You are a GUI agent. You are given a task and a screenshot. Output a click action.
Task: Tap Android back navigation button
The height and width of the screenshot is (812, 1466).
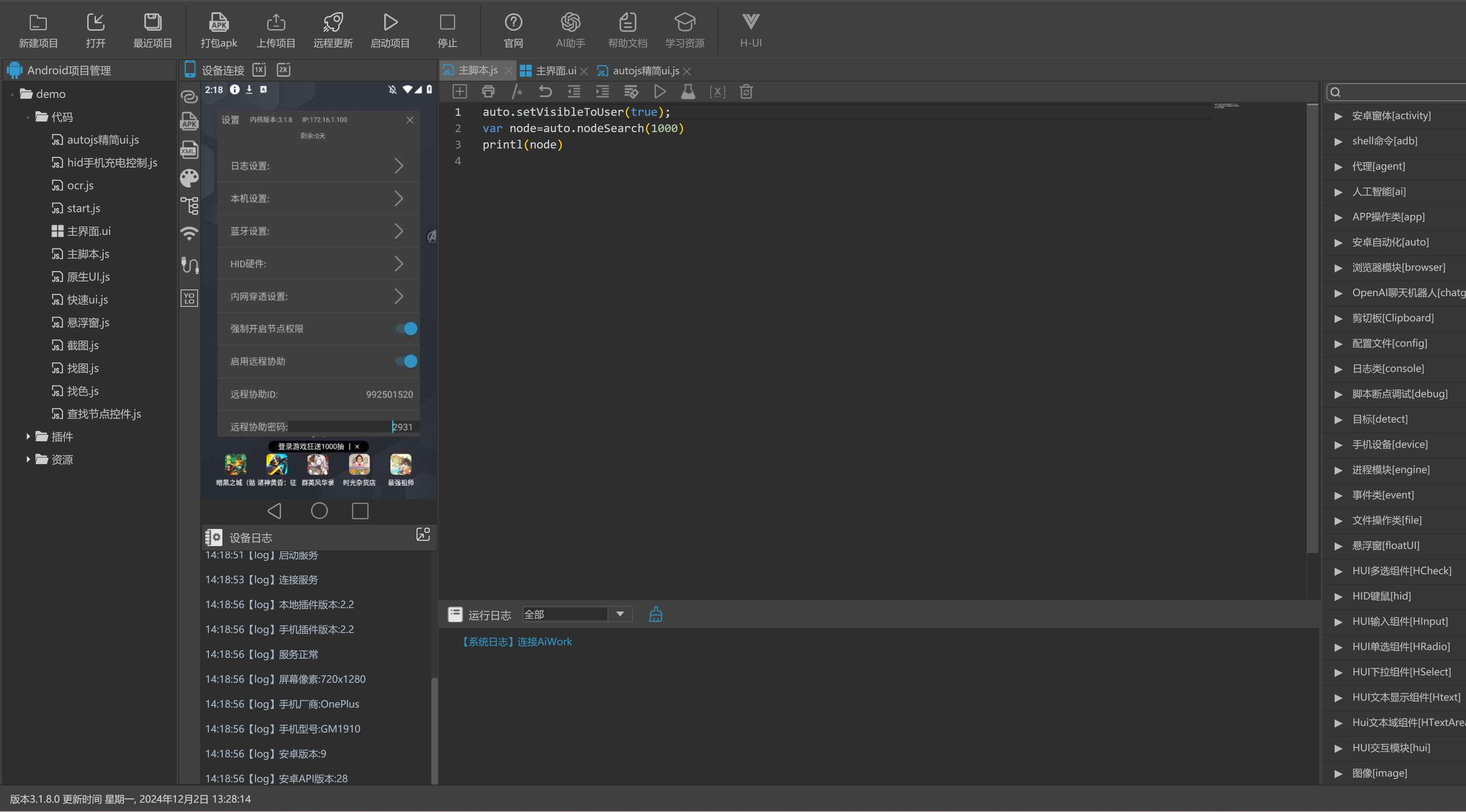tap(275, 511)
